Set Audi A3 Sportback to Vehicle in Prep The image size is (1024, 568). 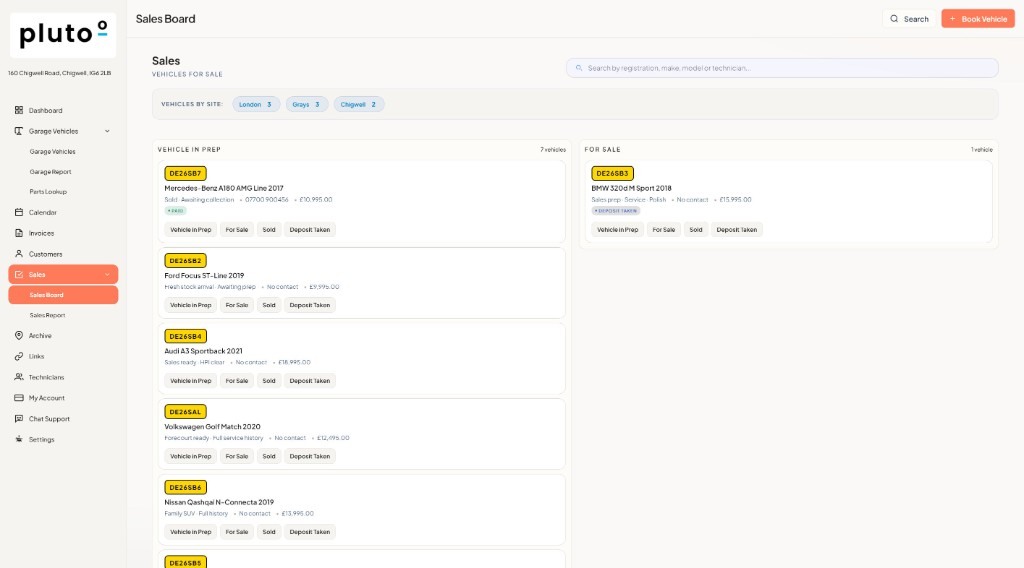coord(191,381)
